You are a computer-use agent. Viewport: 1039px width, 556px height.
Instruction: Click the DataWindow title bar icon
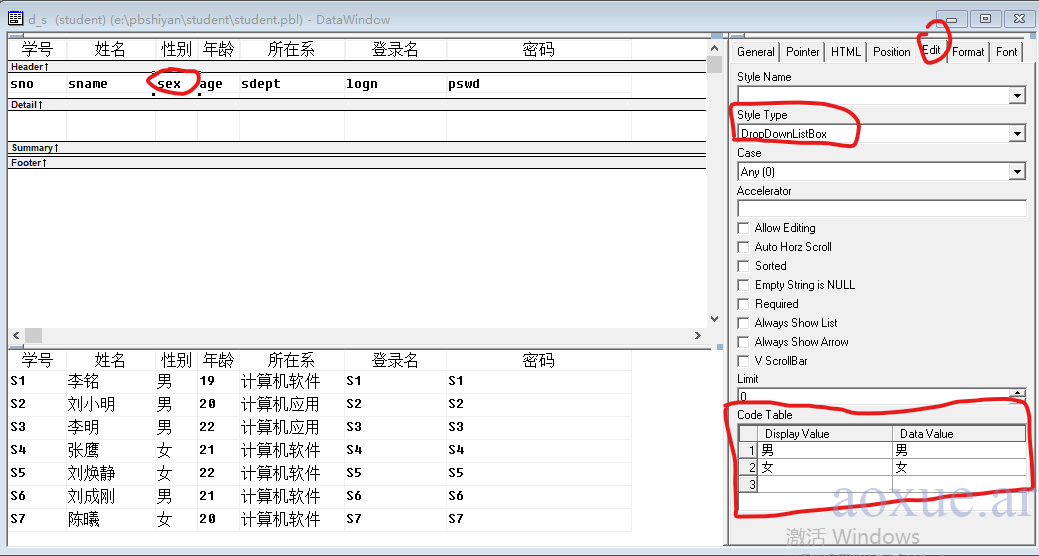click(15, 19)
